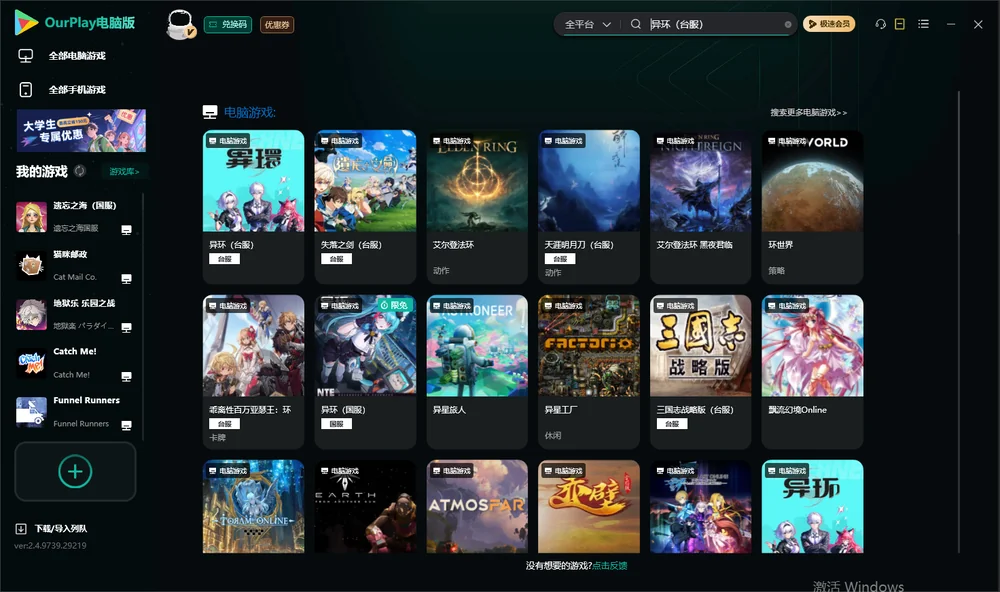Open 全部电脑游戏 section
Image resolution: width=1000 pixels, height=592 pixels.
pos(62,56)
